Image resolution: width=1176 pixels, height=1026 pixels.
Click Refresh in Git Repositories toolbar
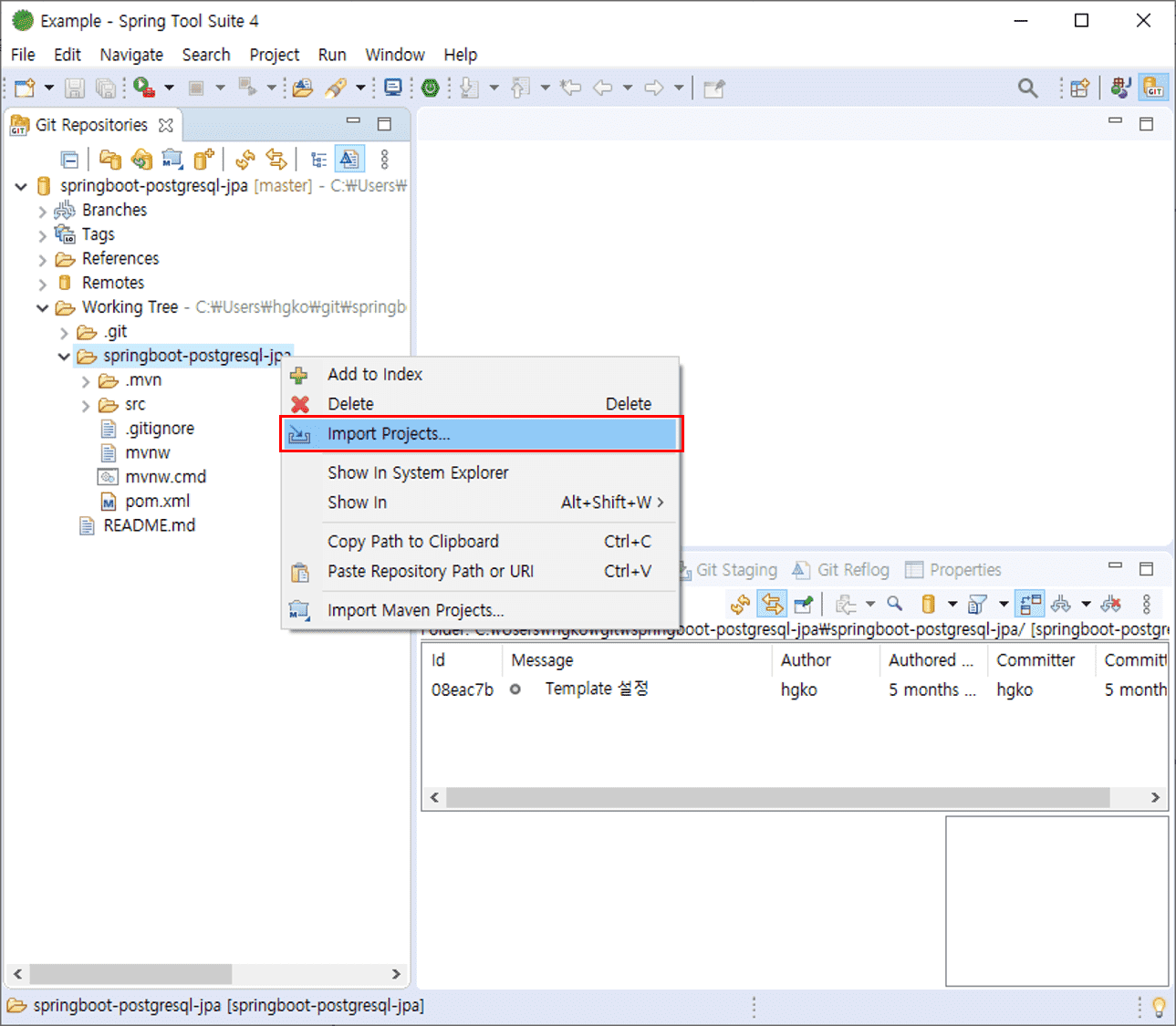pyautogui.click(x=245, y=160)
